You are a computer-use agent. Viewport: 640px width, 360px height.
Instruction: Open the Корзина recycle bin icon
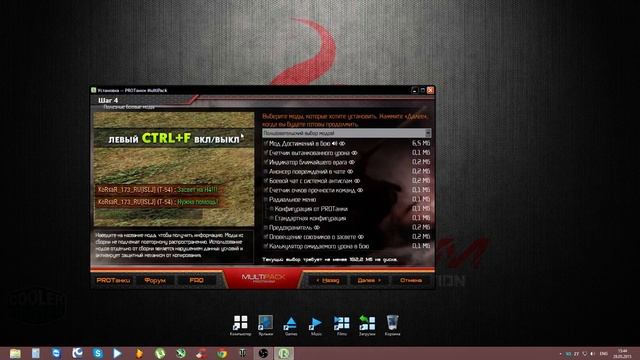point(392,325)
